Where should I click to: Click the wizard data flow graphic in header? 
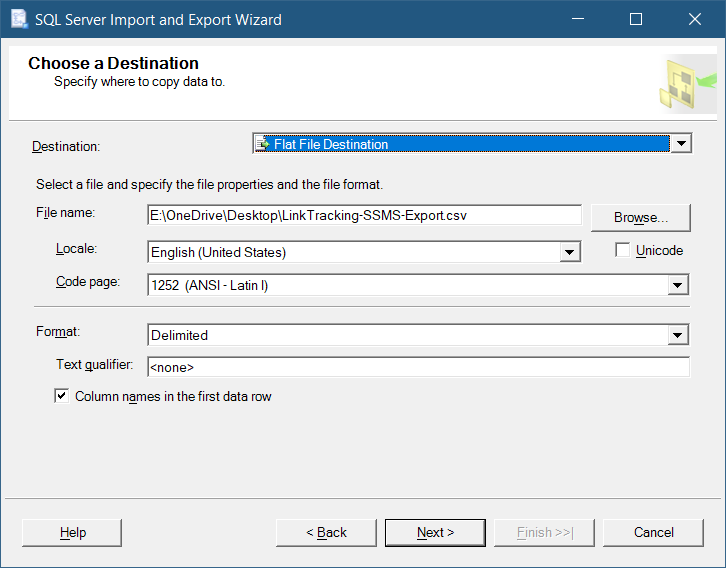pos(688,84)
